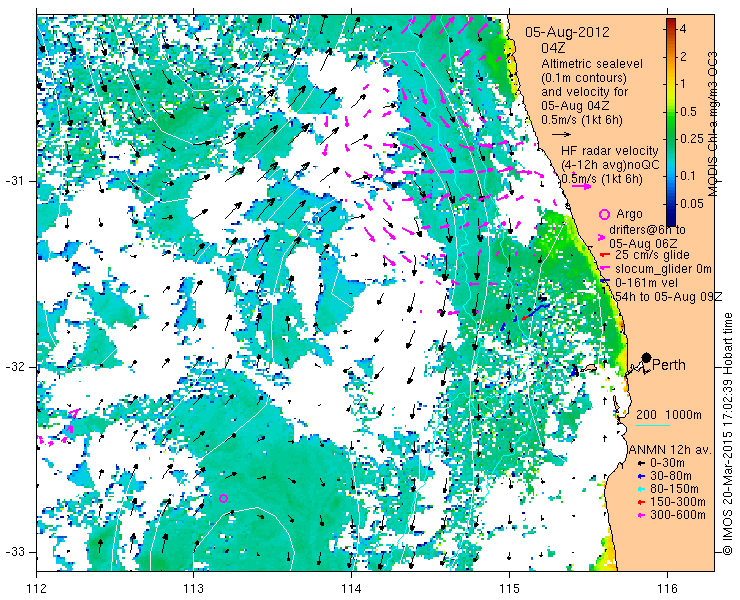Click the Argo float circle on the map
This screenshot has width=740, height=600.
pos(224,498)
